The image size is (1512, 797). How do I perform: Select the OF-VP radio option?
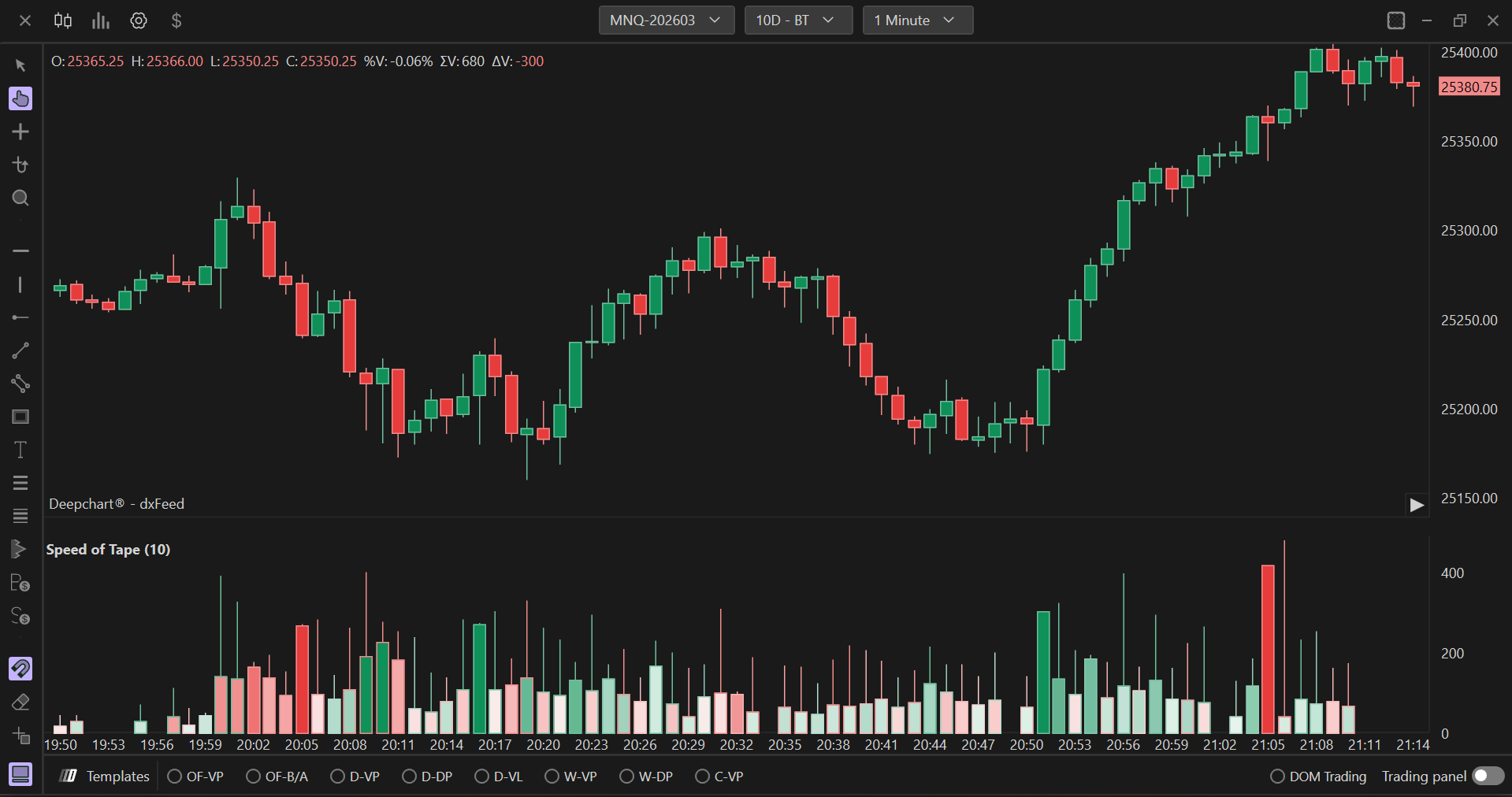[175, 777]
